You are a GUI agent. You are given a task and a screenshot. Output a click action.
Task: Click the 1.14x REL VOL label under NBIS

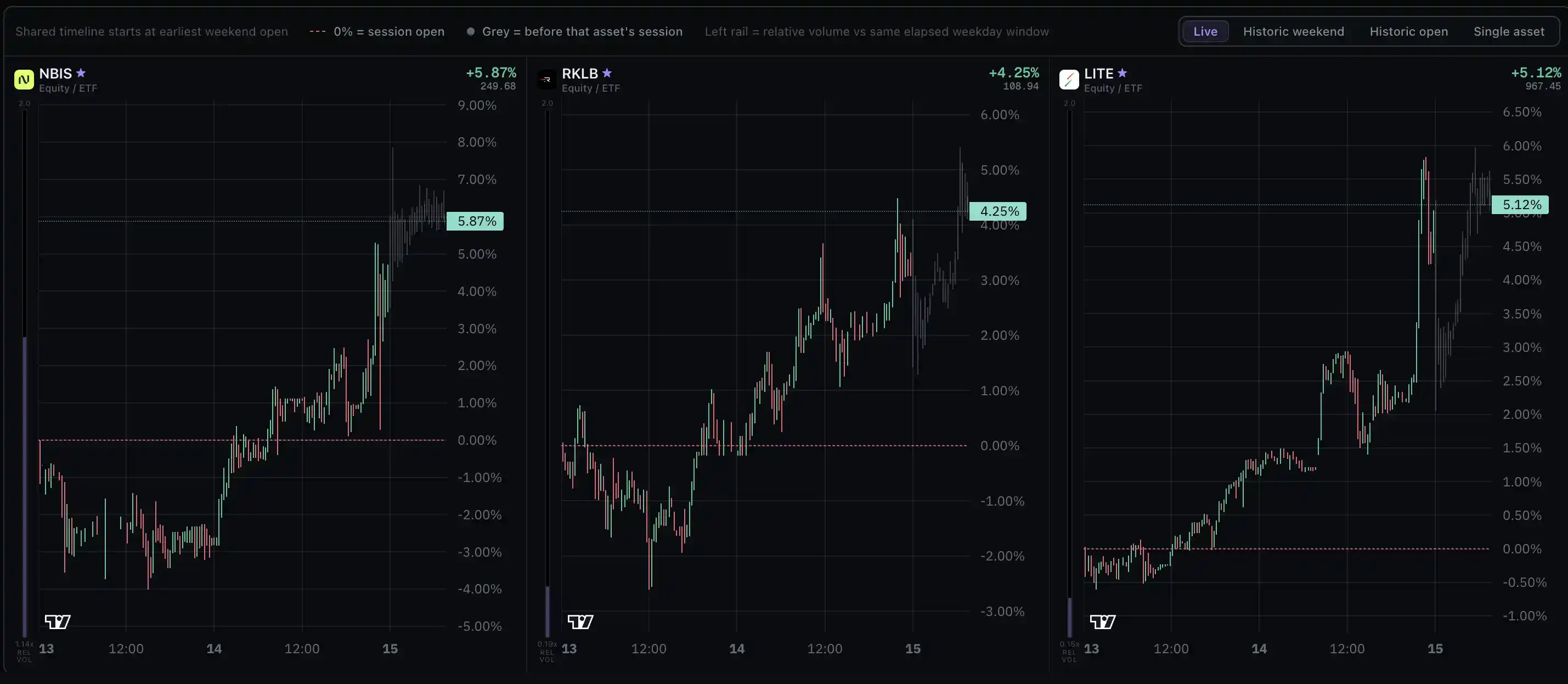[x=24, y=652]
